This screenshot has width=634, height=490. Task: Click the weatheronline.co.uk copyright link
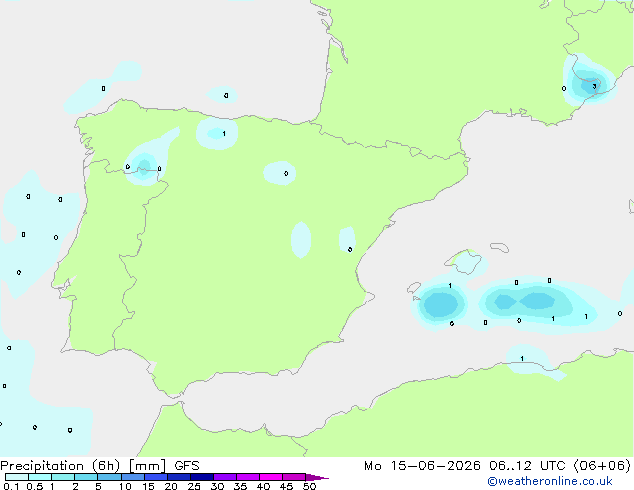(x=549, y=481)
